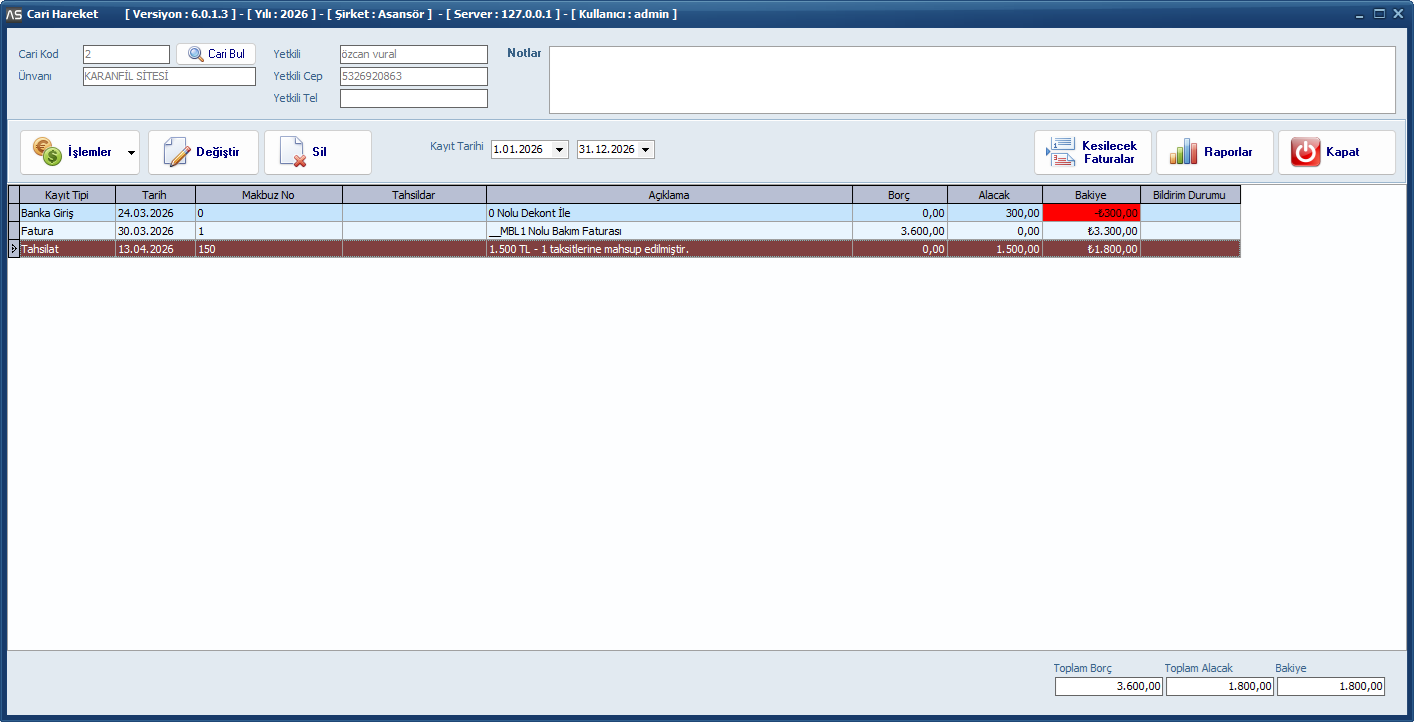Viewport: 1414px width, 722px height.
Task: Select the Banka Giriş row
Action: [66, 213]
